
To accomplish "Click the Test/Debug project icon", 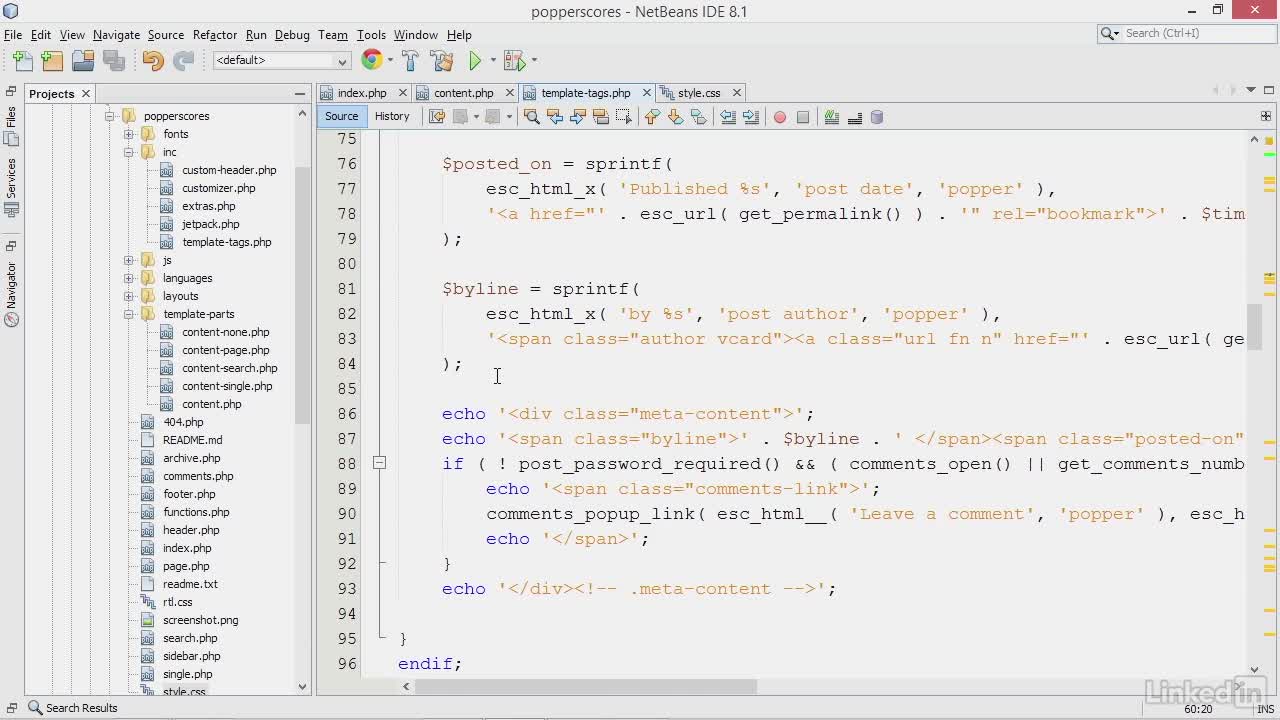I will tap(514, 61).
